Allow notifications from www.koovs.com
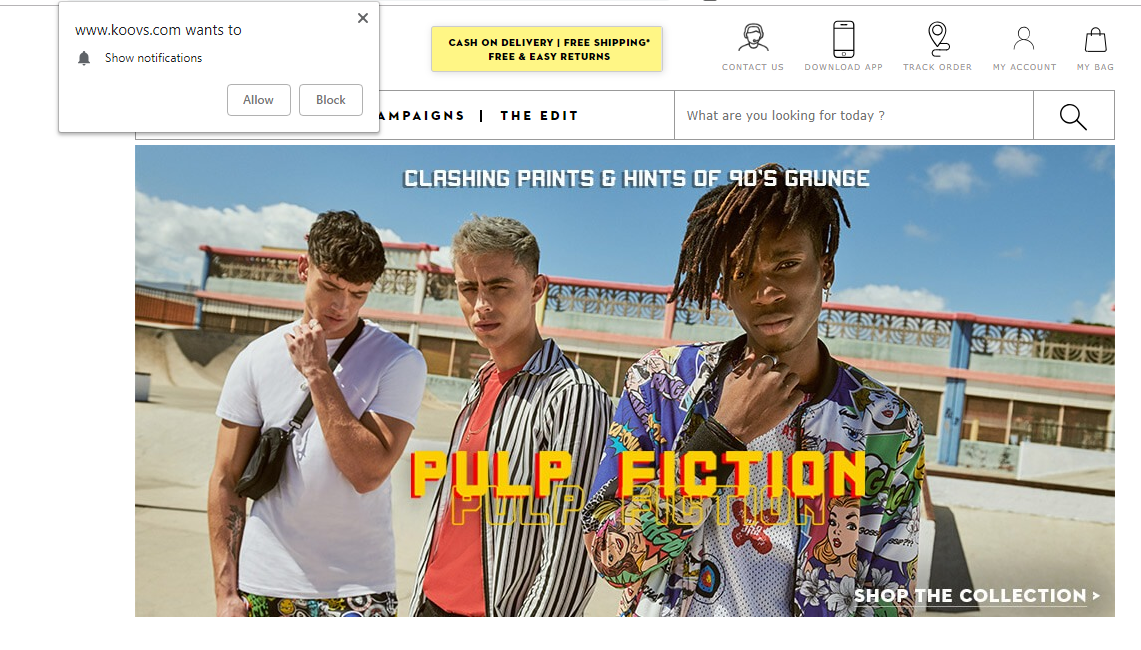Screen dimensions: 1141x650 pyautogui.click(x=258, y=100)
